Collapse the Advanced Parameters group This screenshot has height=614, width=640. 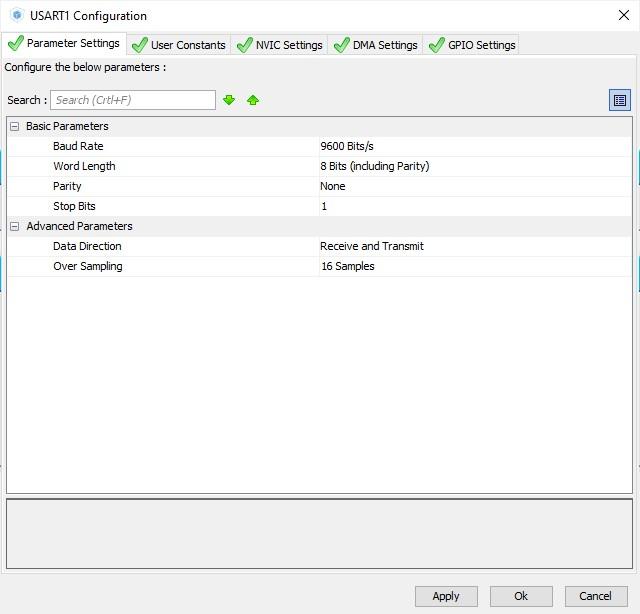pyautogui.click(x=15, y=227)
